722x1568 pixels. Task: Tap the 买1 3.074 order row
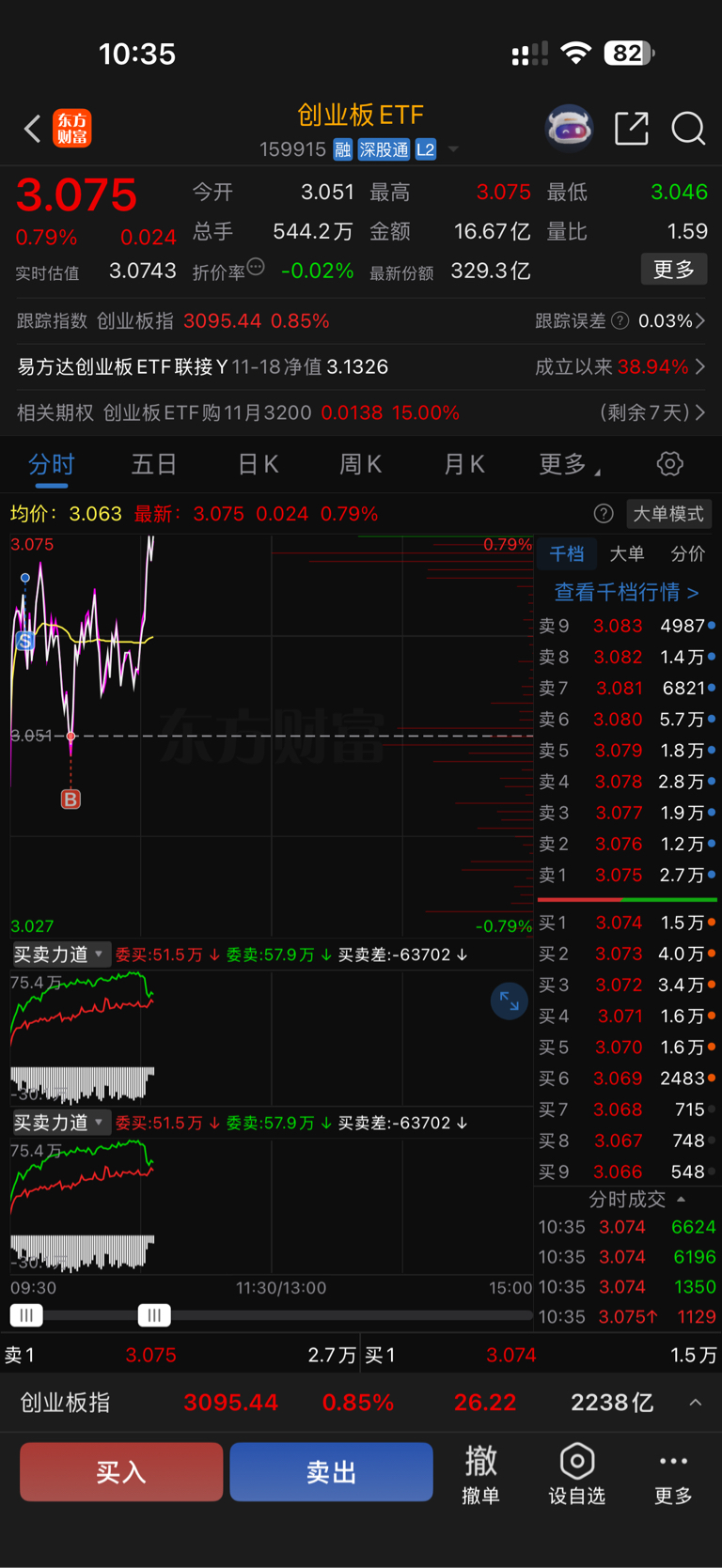[x=627, y=923]
